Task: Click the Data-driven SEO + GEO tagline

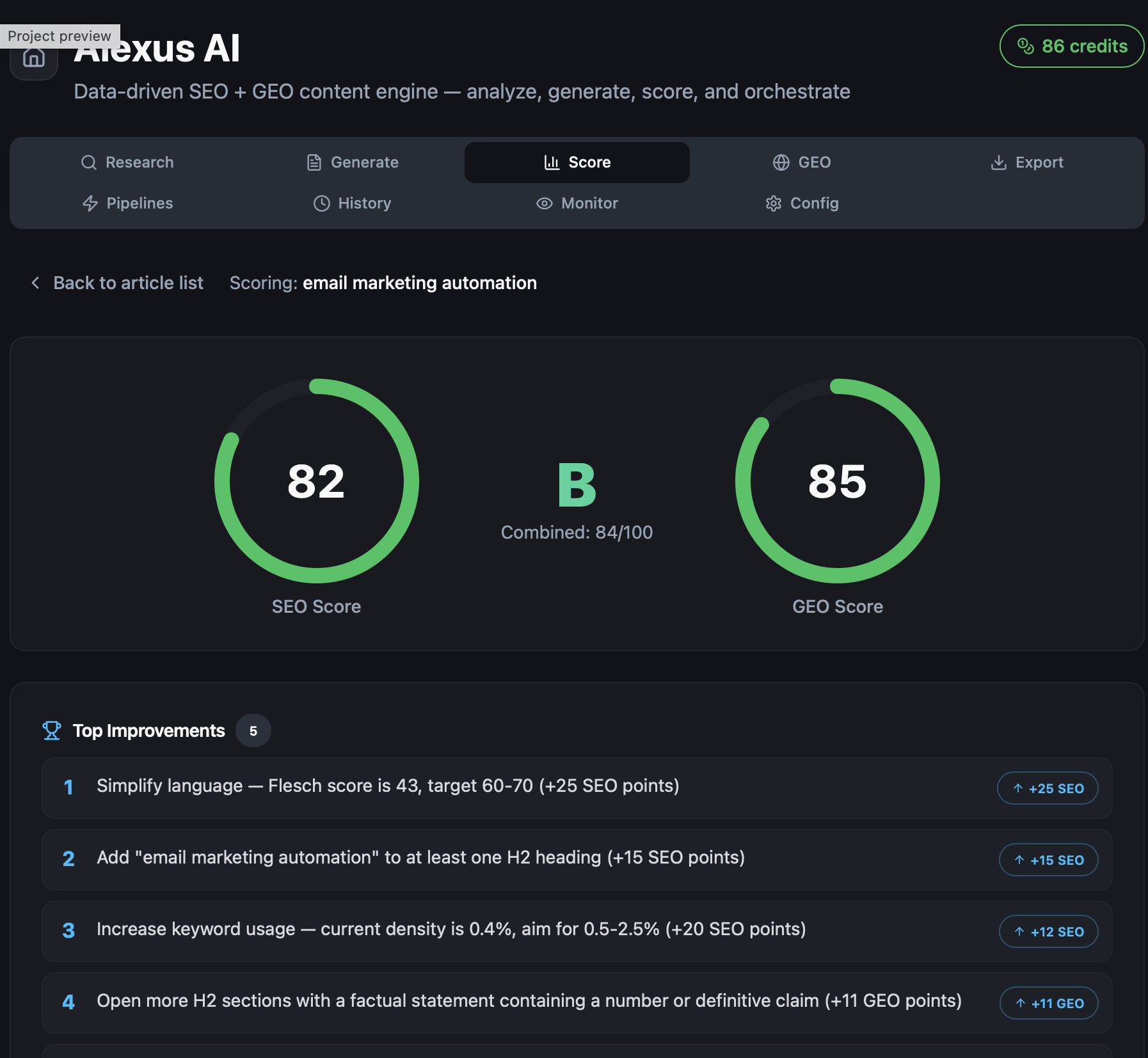Action: tap(462, 91)
